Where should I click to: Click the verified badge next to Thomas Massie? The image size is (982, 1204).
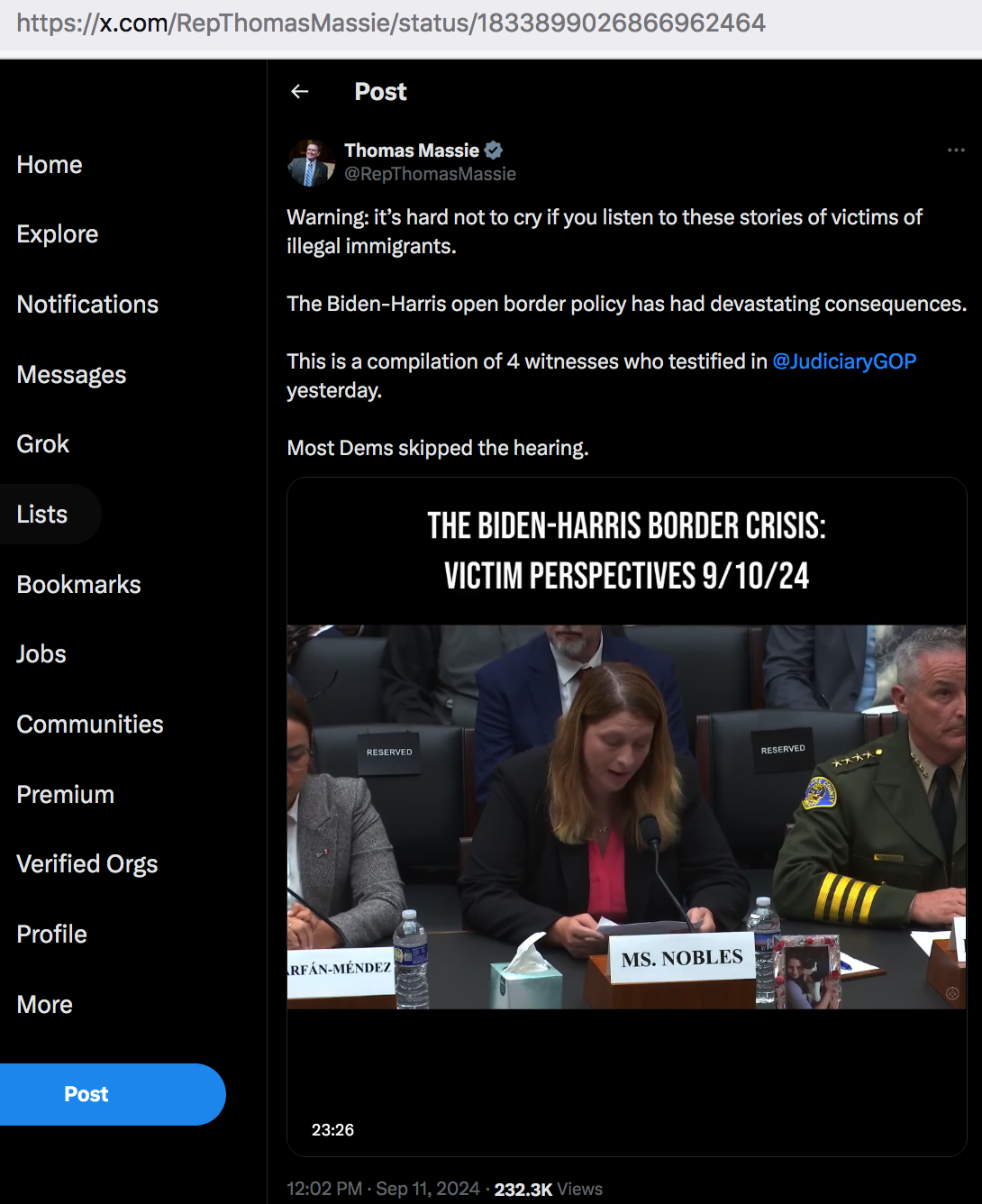[x=494, y=150]
